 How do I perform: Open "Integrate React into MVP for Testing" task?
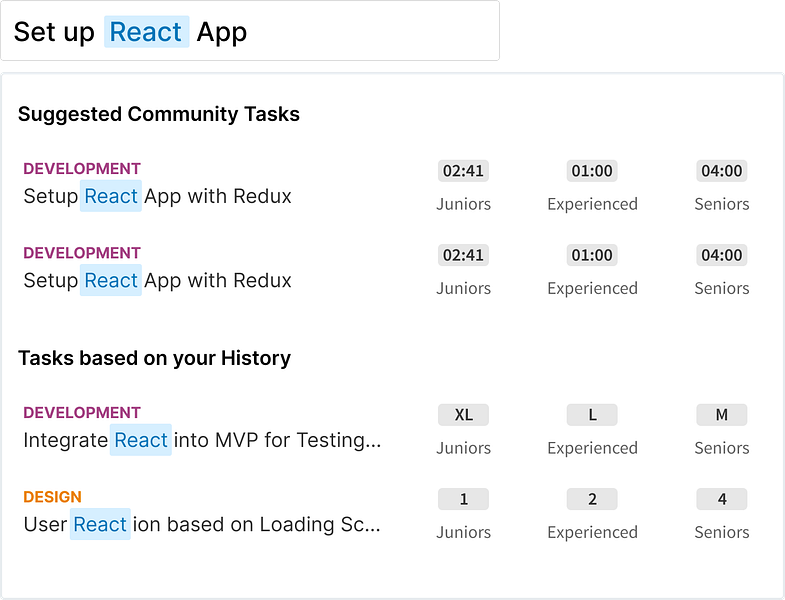202,440
